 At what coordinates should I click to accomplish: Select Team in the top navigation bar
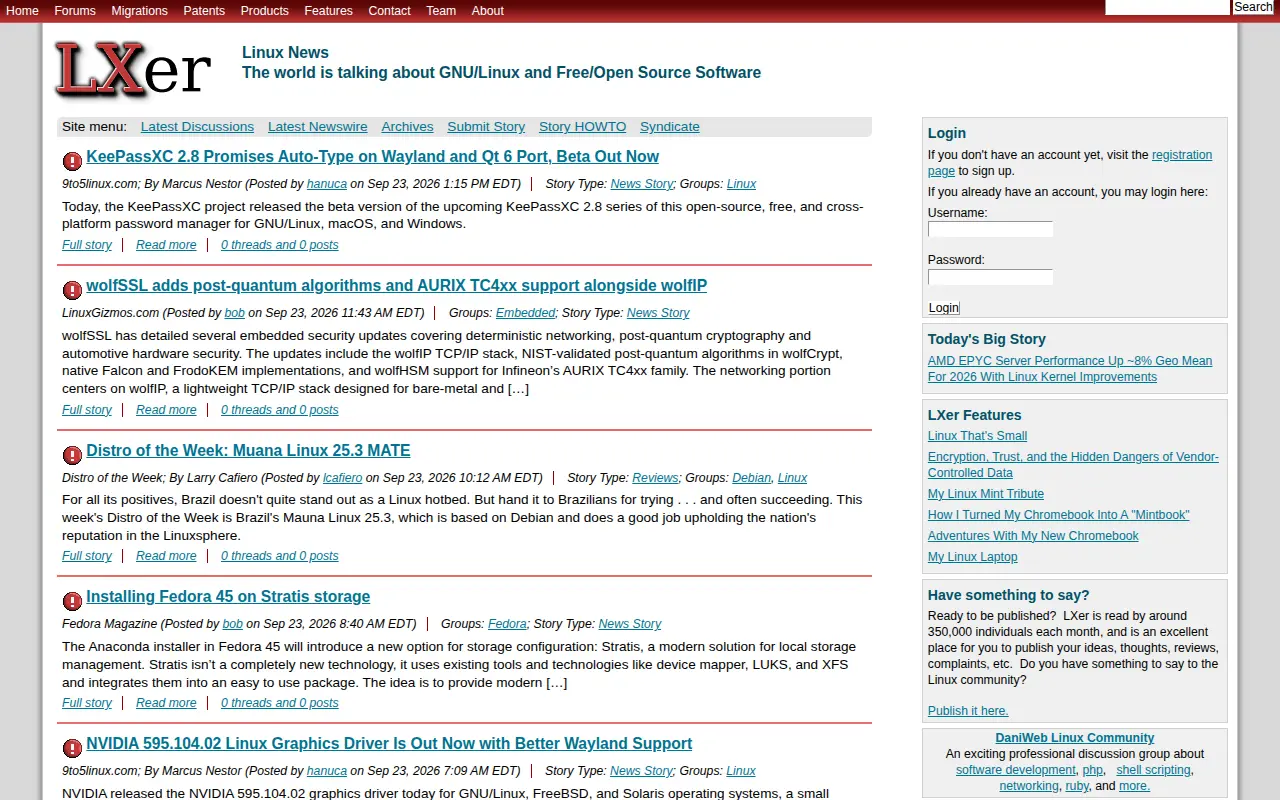click(x=441, y=11)
